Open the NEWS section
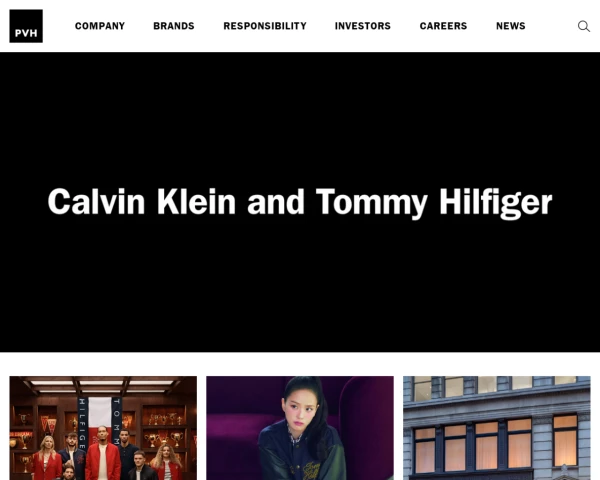Viewport: 600px width, 480px height. pyautogui.click(x=510, y=26)
